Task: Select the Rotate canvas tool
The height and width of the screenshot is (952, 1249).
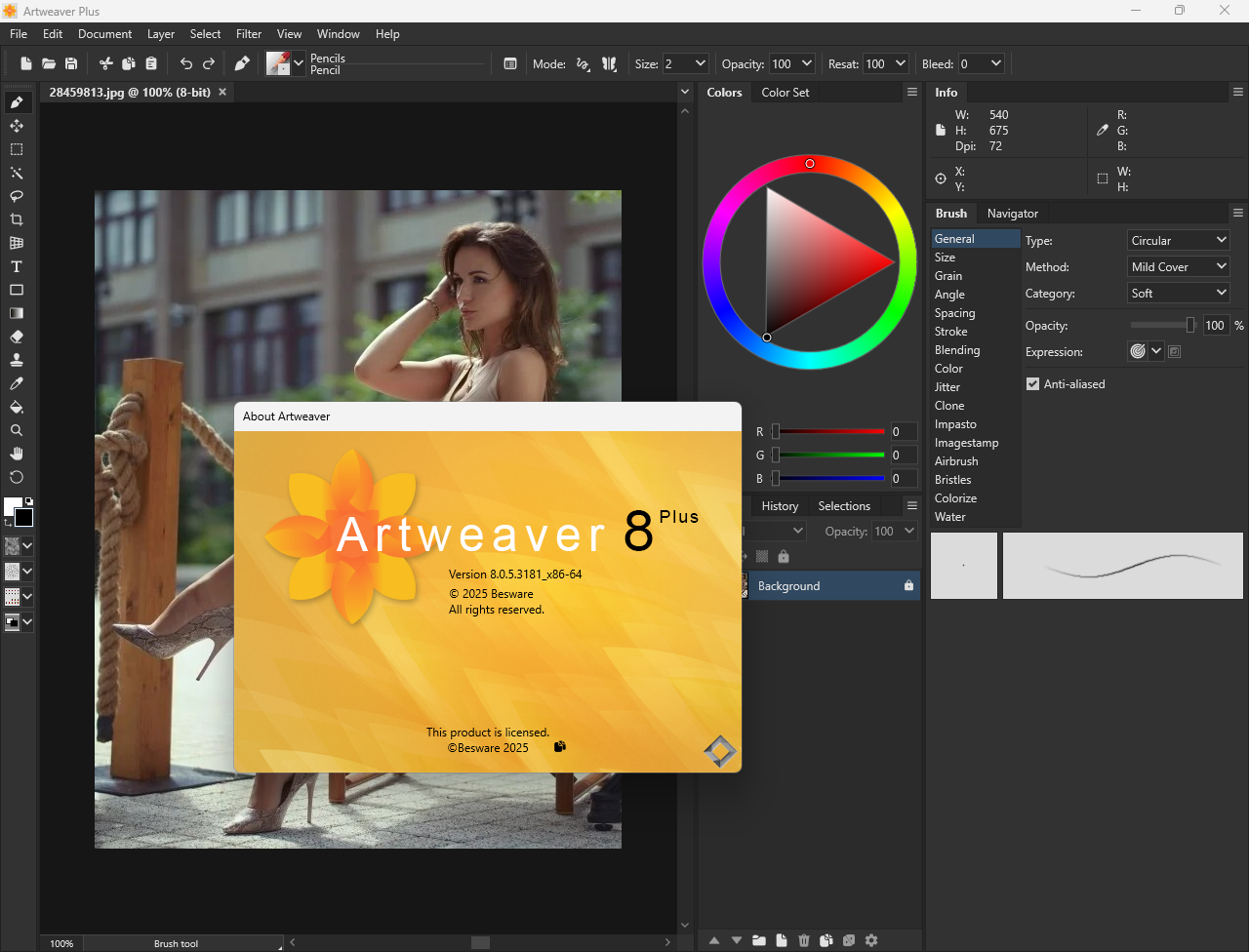Action: (17, 477)
